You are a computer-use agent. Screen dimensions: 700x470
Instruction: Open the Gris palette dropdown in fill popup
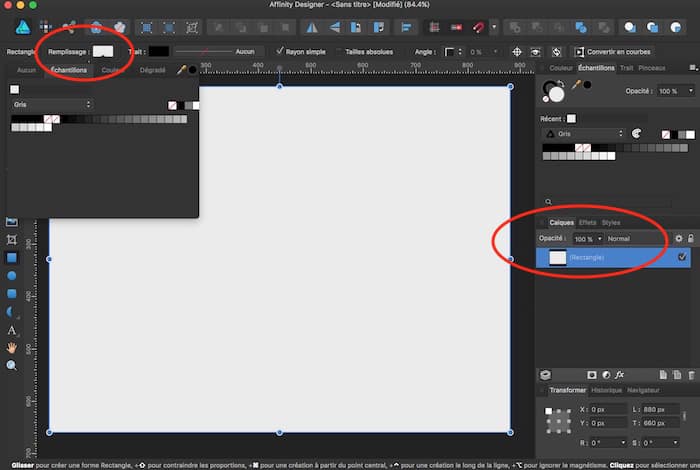(51, 104)
